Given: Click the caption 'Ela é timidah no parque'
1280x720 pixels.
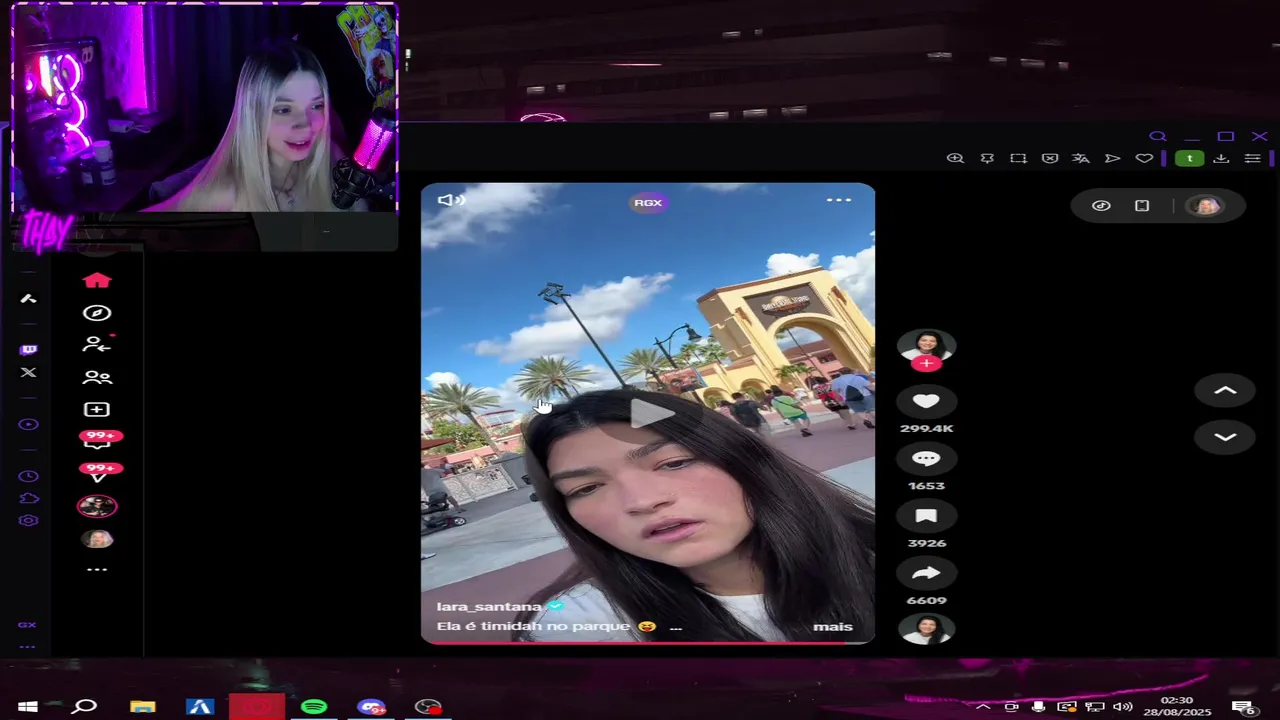Looking at the screenshot, I should click(534, 626).
